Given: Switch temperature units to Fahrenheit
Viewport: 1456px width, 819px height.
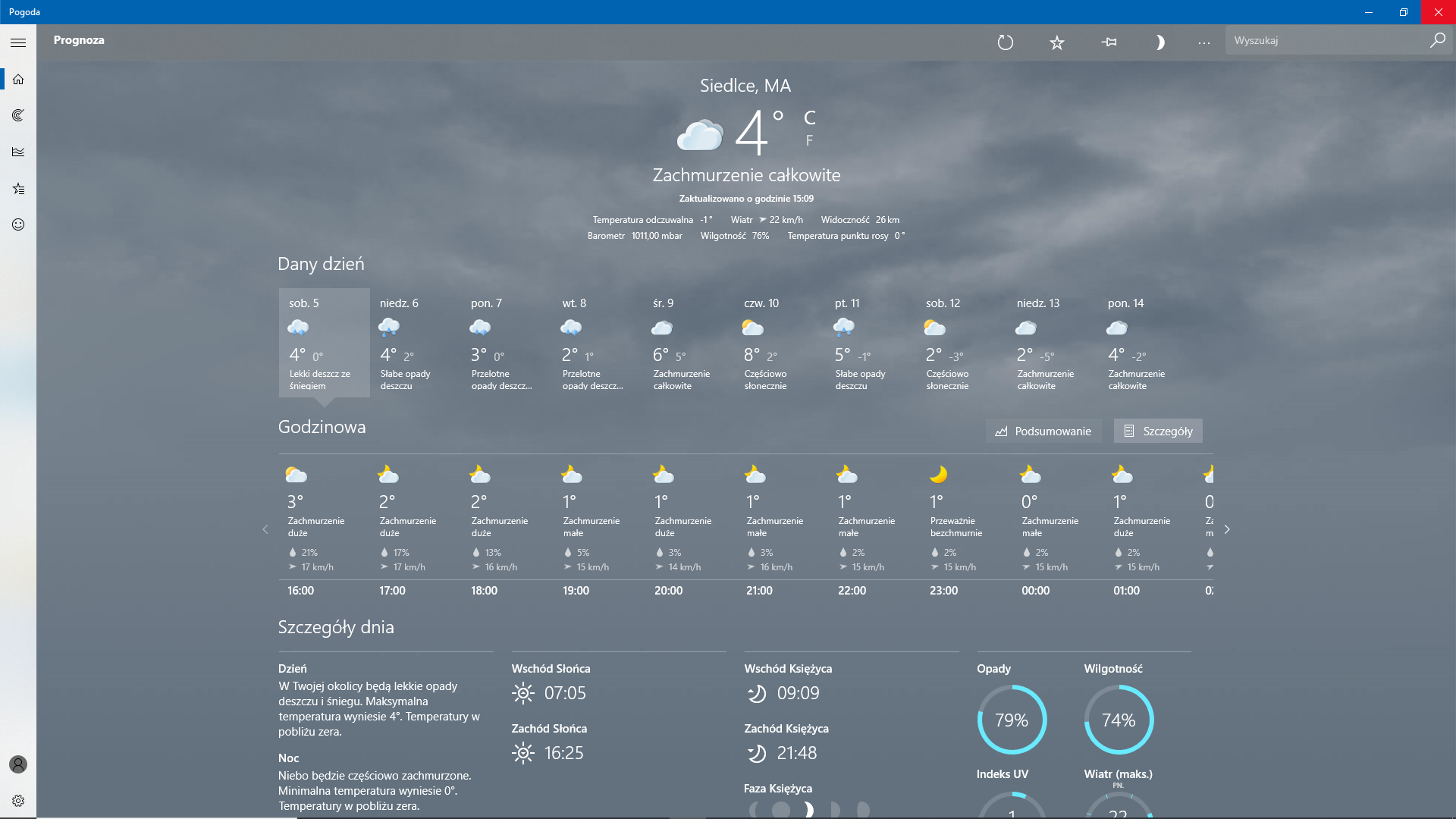Looking at the screenshot, I should [809, 141].
